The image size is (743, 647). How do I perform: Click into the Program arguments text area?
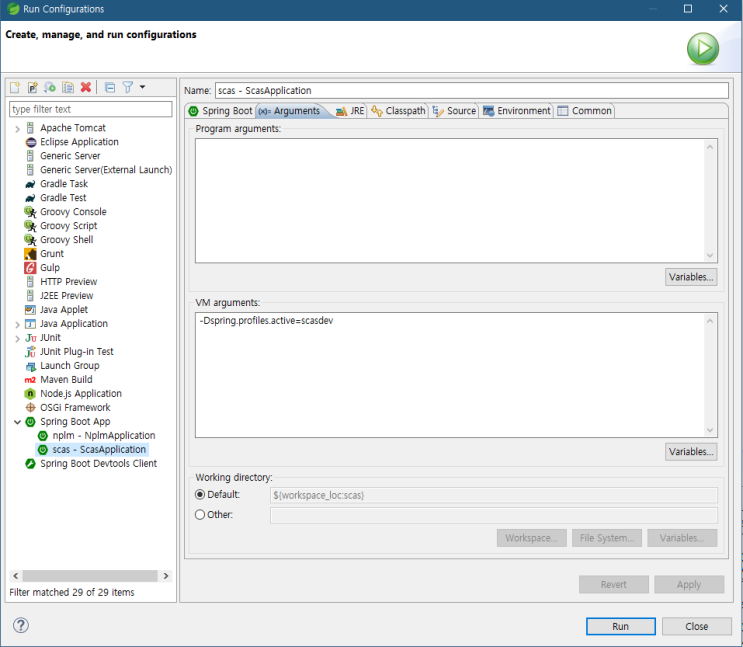[x=456, y=200]
